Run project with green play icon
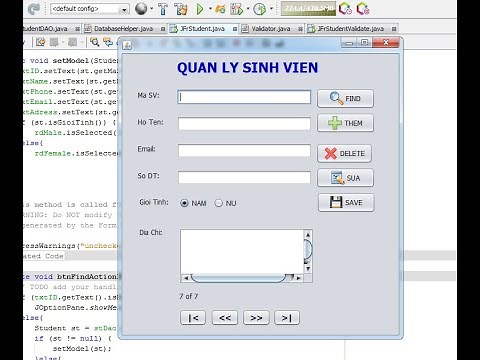Viewport: 480px width, 360px height. 200,9
